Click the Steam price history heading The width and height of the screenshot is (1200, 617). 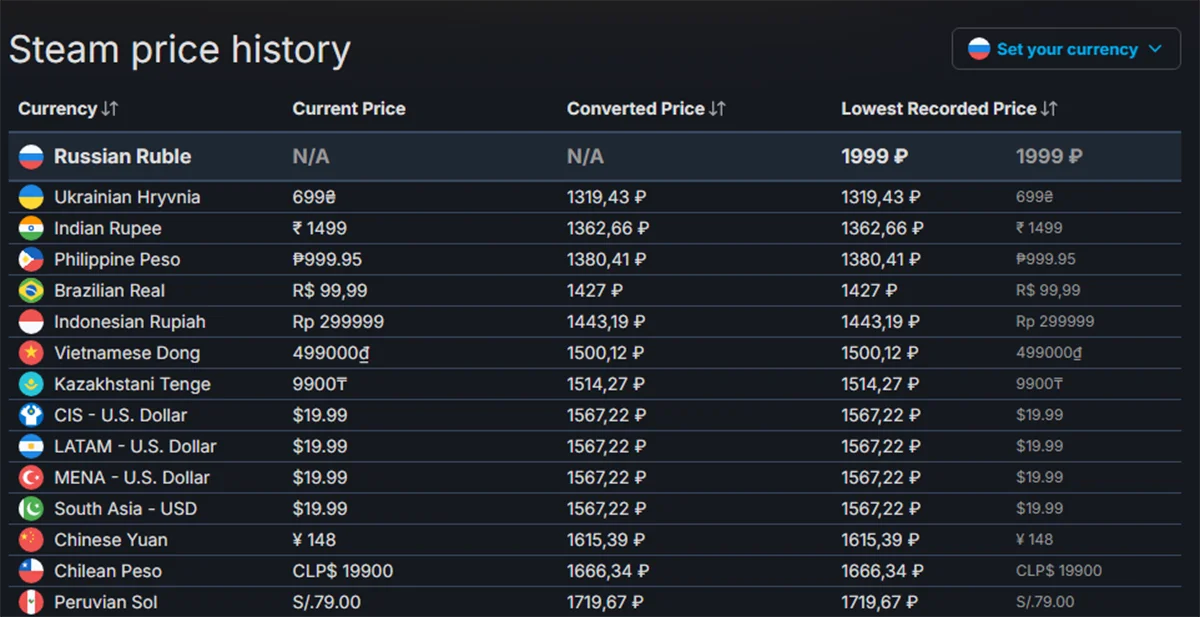point(180,49)
